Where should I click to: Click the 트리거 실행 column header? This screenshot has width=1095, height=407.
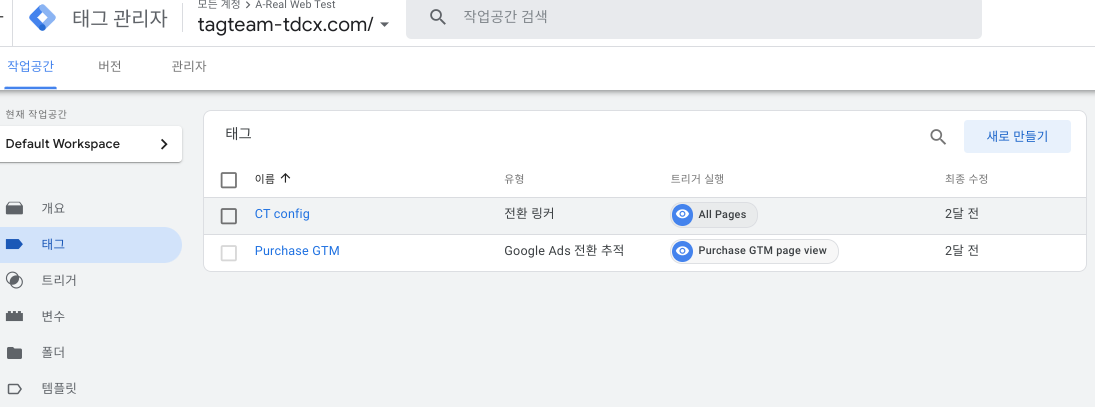(697, 179)
